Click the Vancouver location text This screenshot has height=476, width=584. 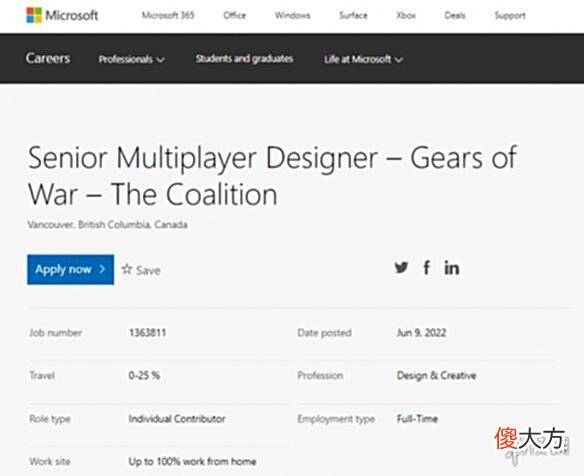107,225
